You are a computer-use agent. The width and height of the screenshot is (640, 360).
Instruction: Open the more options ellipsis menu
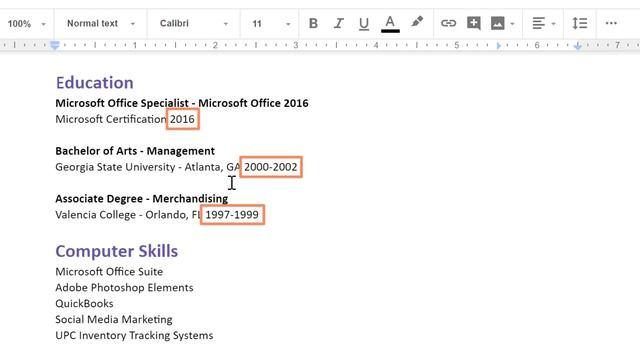click(x=611, y=23)
